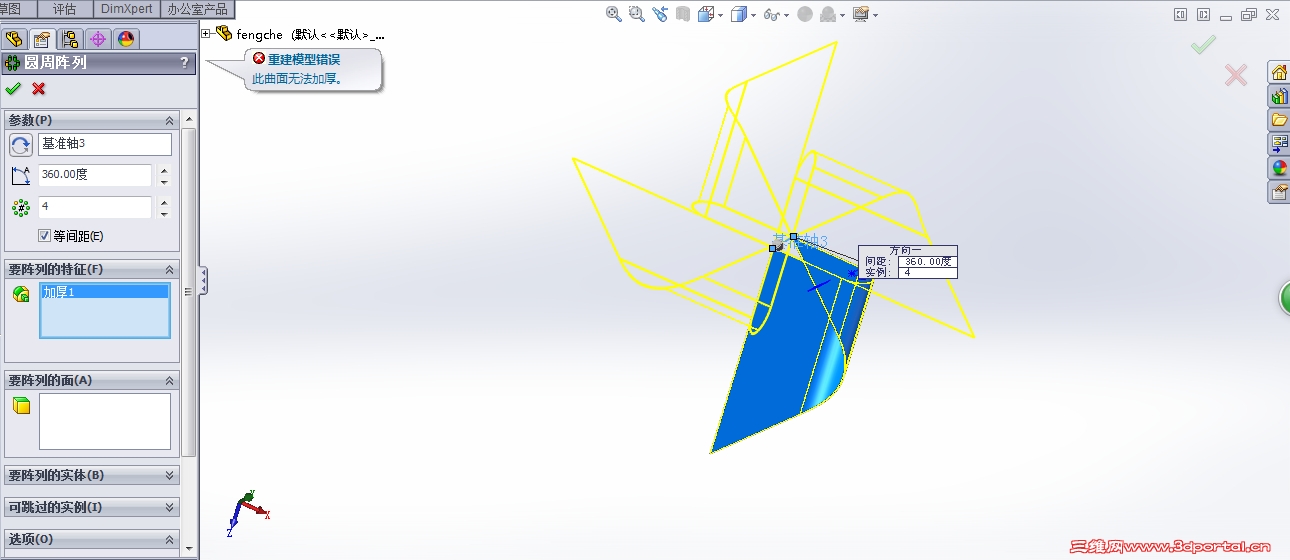Open the ConfigurationManager tab

pyautogui.click(x=70, y=39)
